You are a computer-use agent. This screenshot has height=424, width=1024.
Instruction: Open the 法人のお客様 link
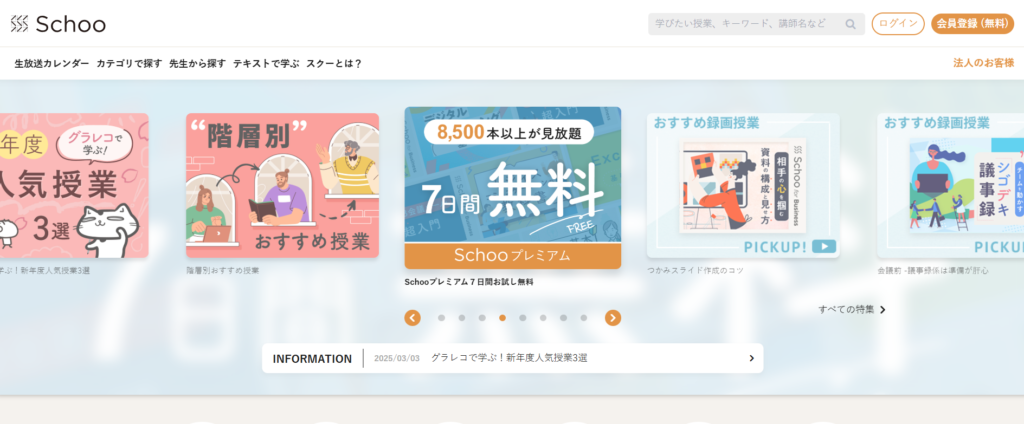[983, 63]
